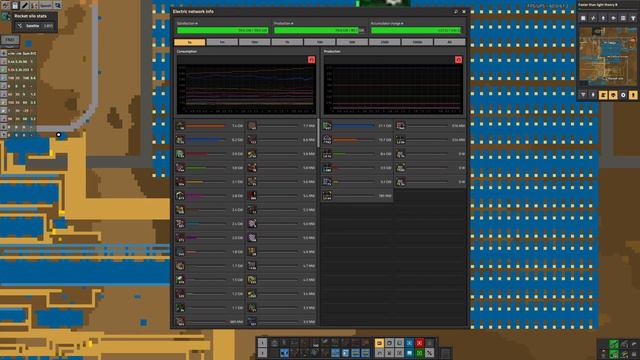This screenshot has width=640, height=360.
Task: Toggle the Rocket silo stats icon
Action: click(x=6, y=16)
